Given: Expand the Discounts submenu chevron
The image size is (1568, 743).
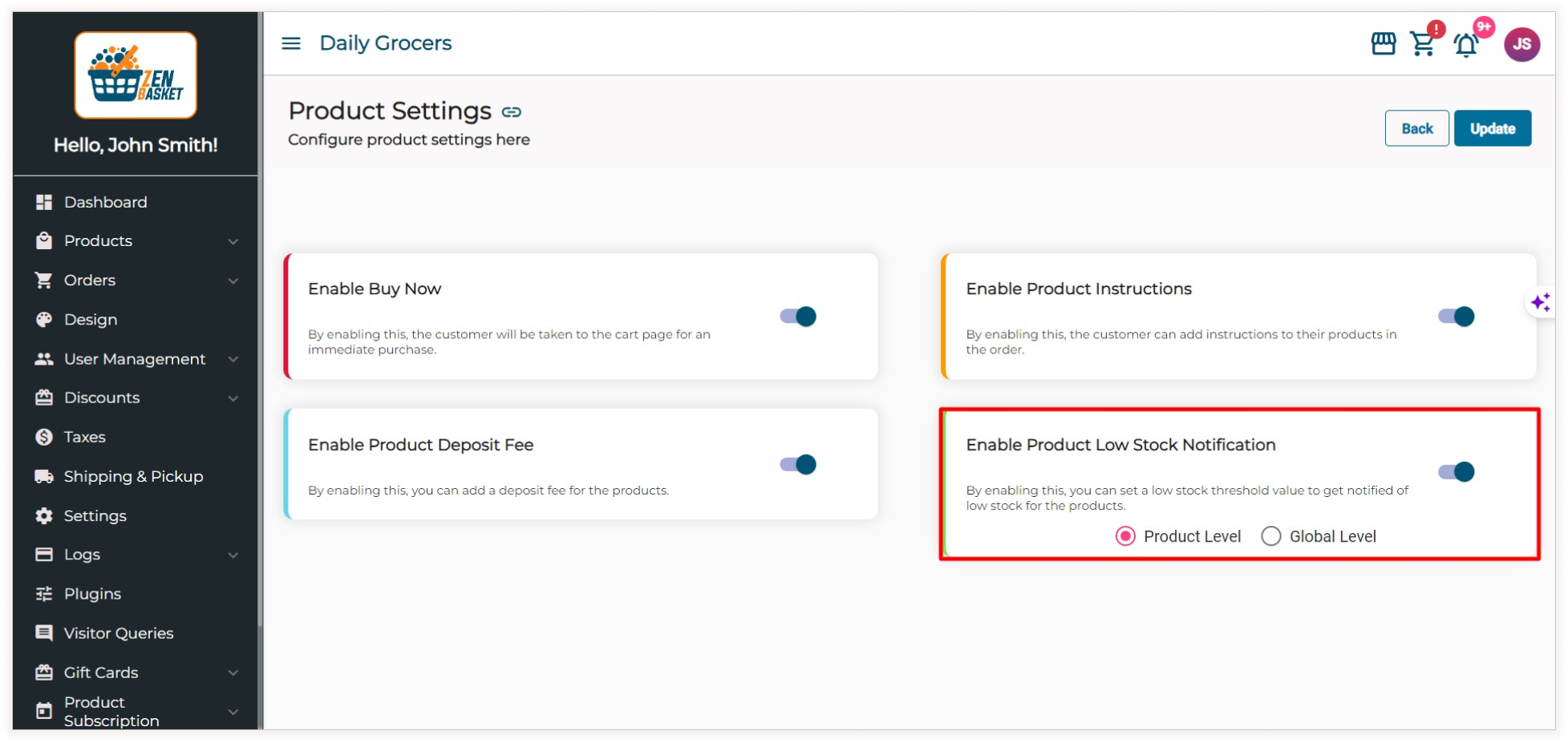Looking at the screenshot, I should tap(233, 398).
